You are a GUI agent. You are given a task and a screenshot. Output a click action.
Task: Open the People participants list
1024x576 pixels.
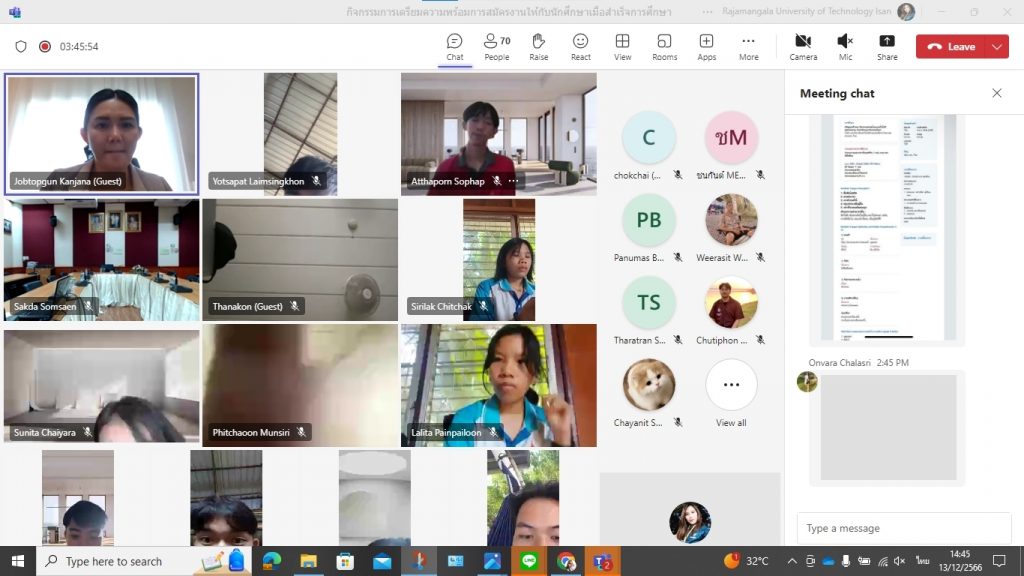496,46
